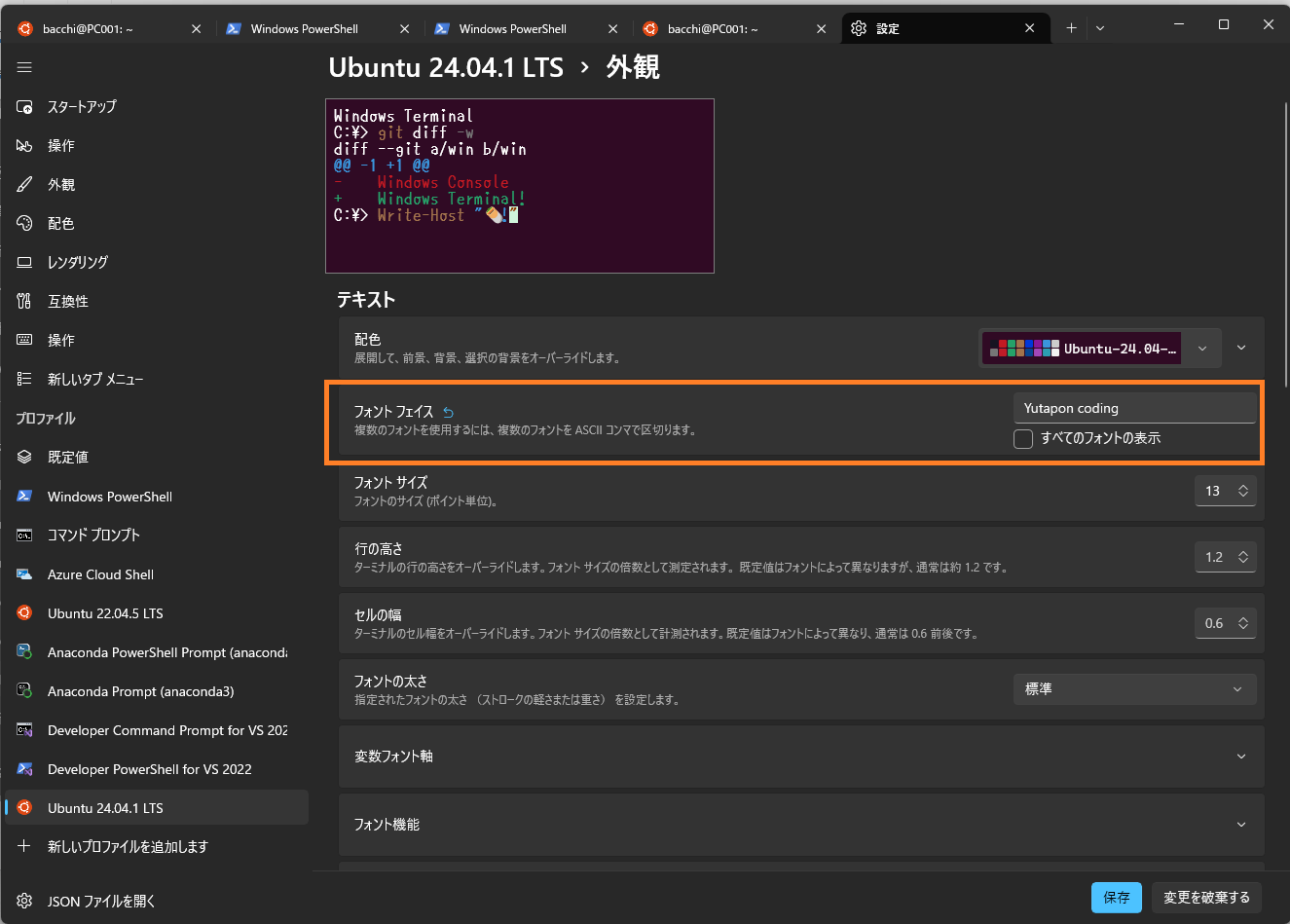Click the reset arrow next to フォント フェイス
Screen dimensions: 1290x924
coord(448,413)
